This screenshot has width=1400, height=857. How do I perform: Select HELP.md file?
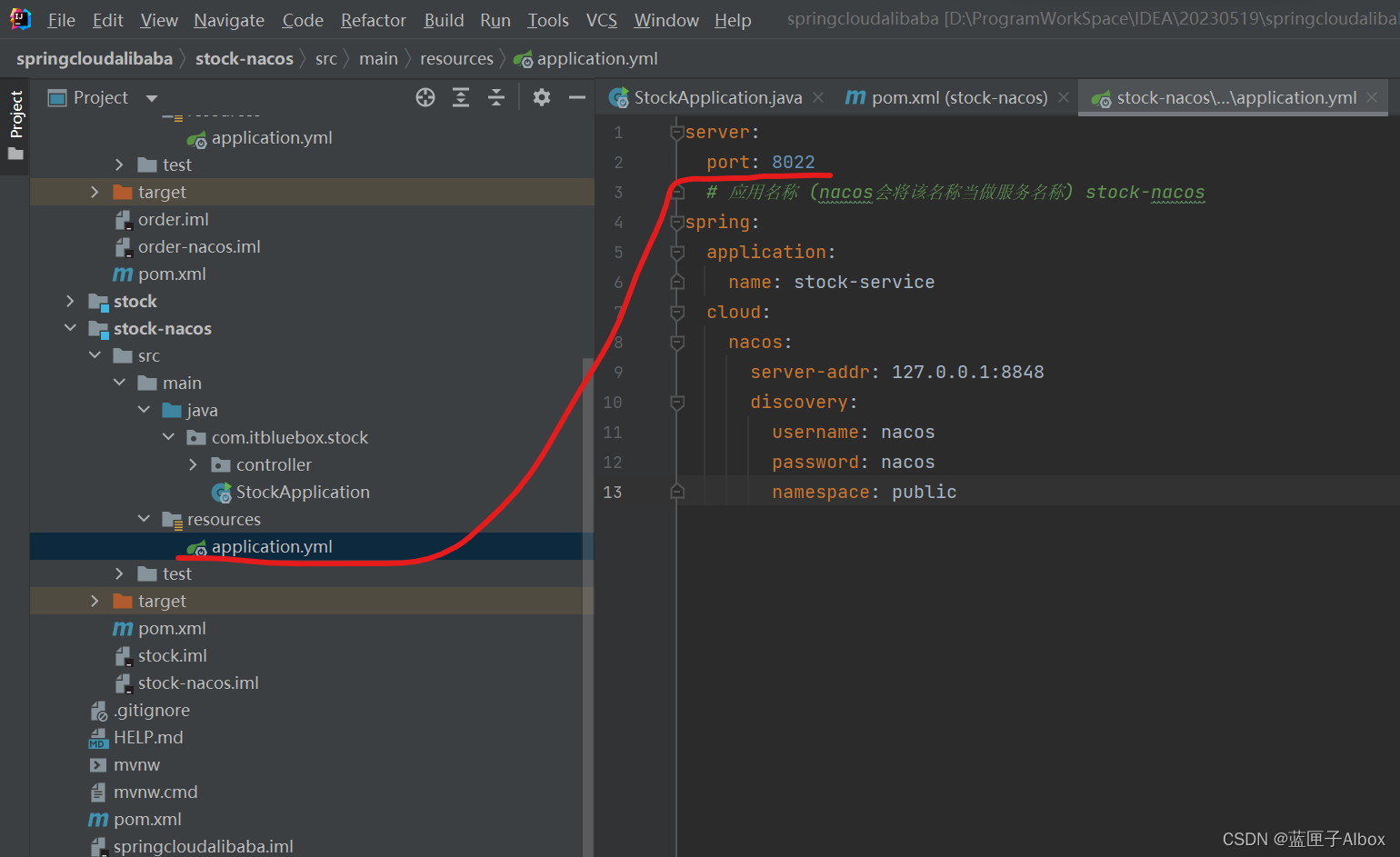tap(137, 737)
